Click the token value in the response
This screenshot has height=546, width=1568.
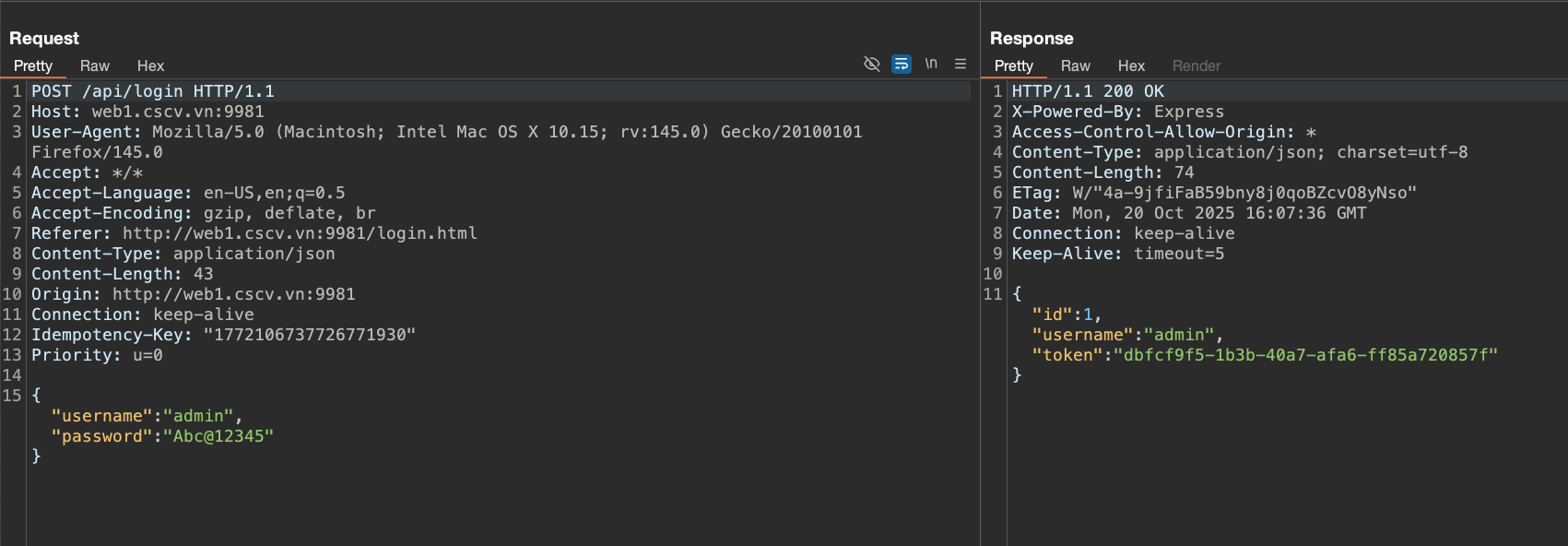pyautogui.click(x=1305, y=355)
